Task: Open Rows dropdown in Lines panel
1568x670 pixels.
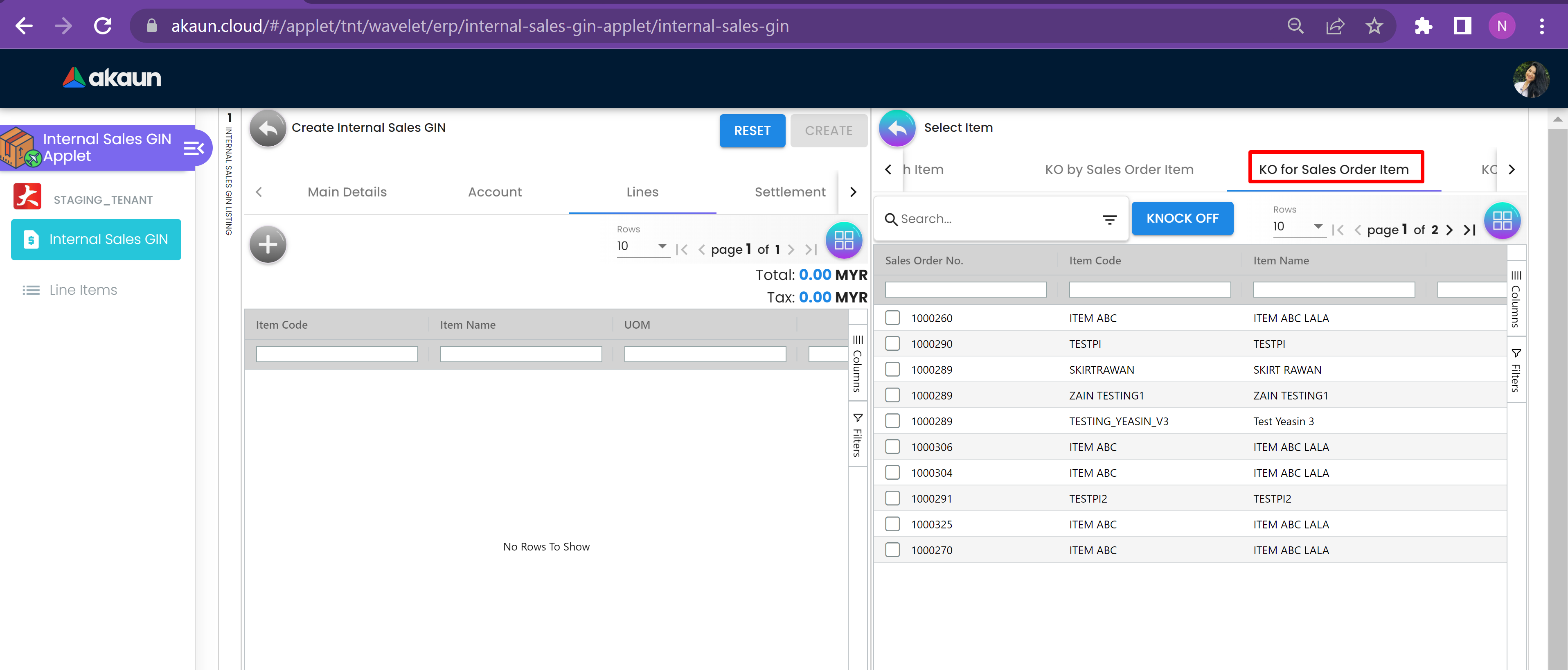Action: point(642,246)
